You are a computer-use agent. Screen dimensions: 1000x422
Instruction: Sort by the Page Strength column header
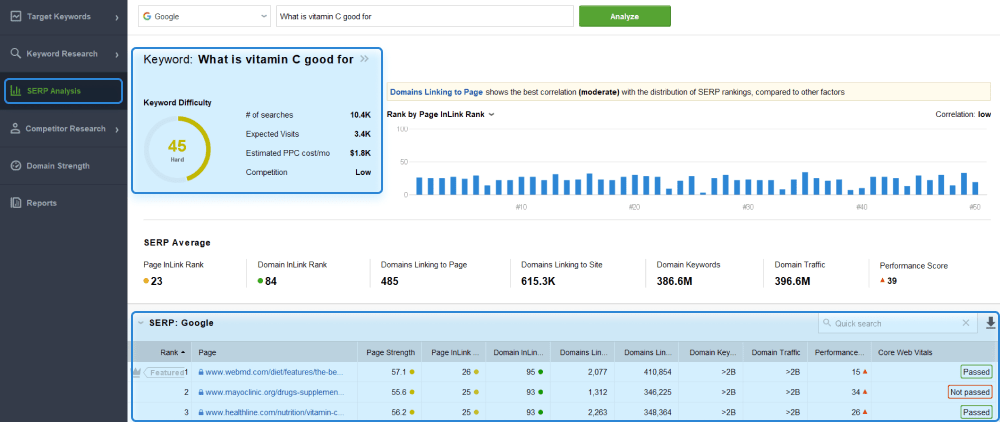[390, 352]
